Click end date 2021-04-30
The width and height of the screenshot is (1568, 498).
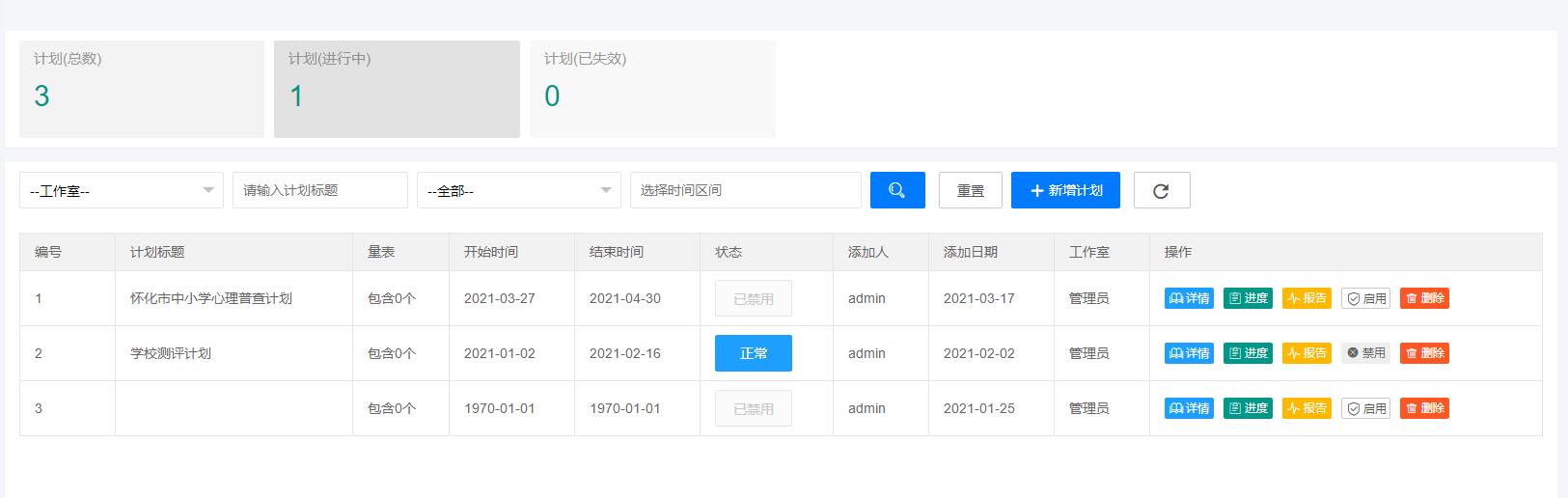(x=625, y=298)
